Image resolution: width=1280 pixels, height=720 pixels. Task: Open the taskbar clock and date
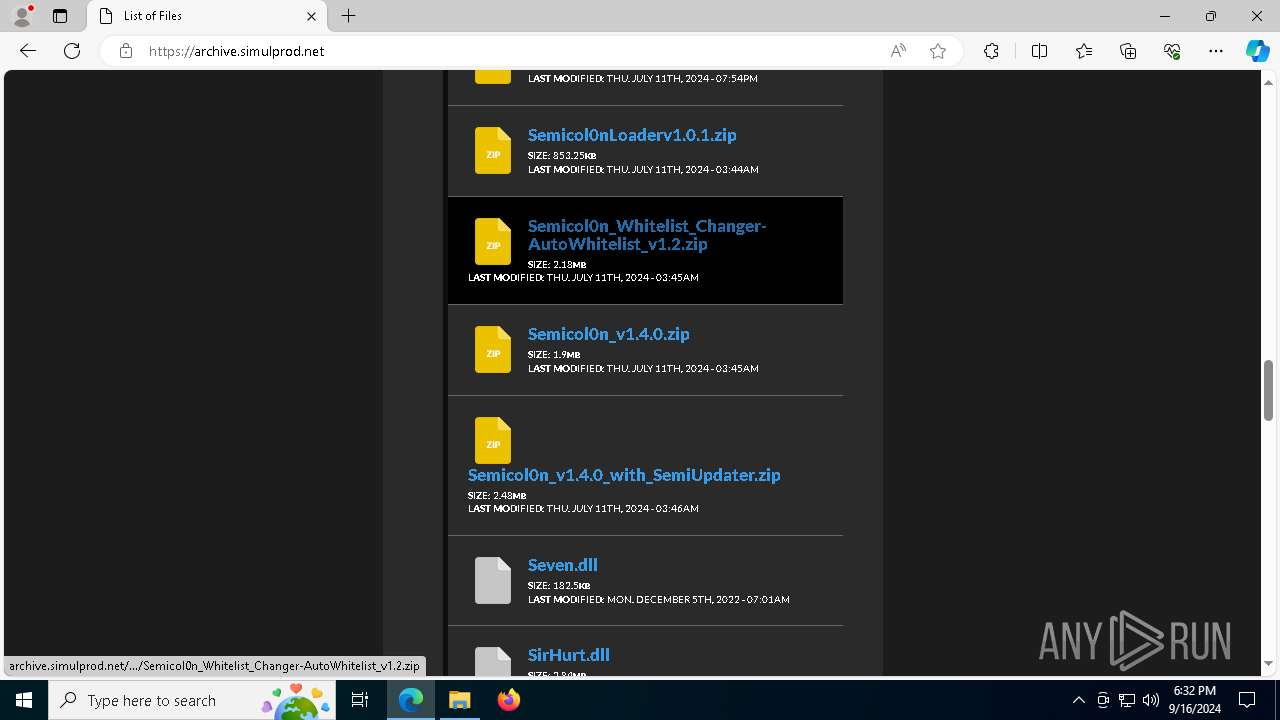coord(1194,700)
